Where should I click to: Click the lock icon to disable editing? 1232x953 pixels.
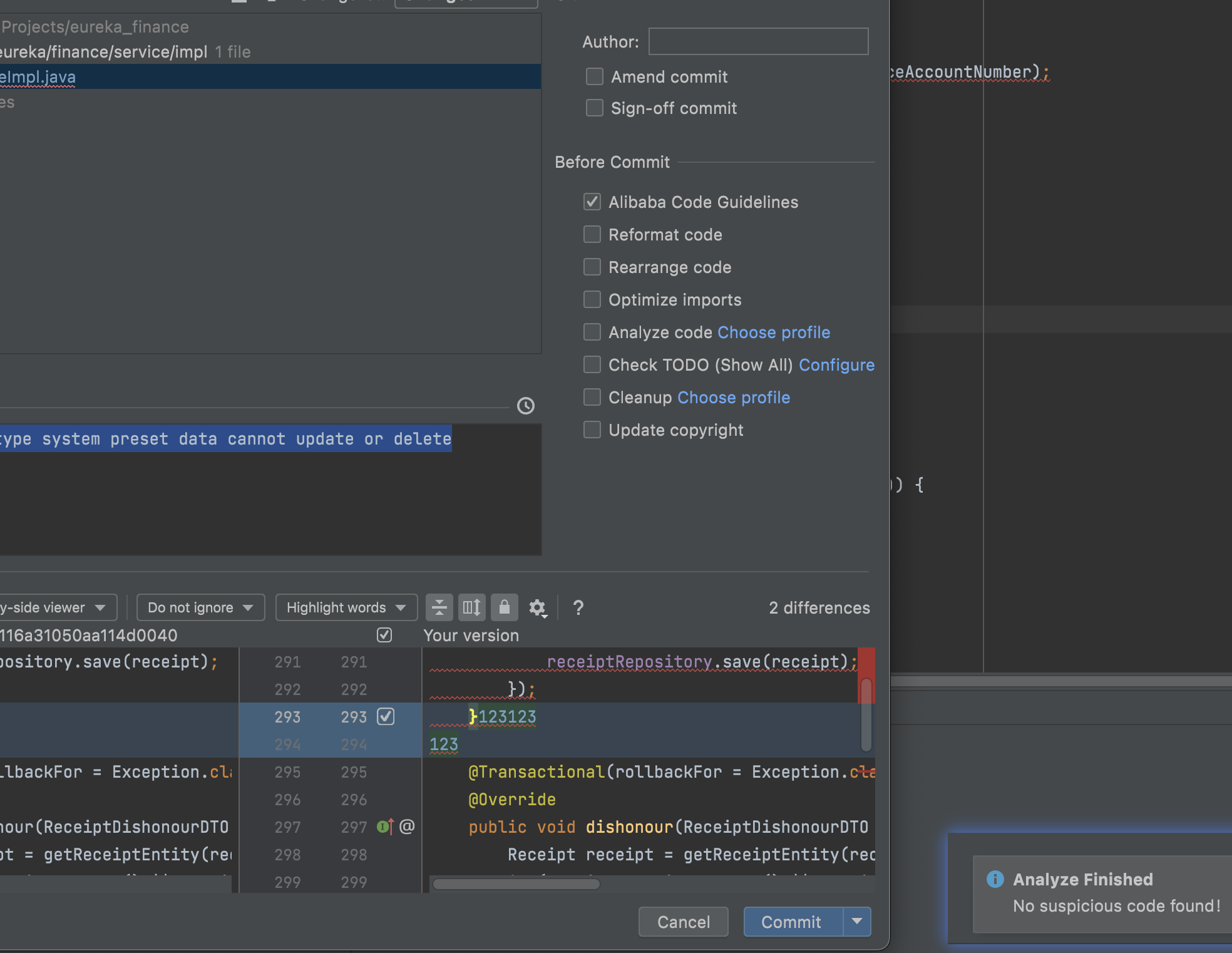click(505, 607)
